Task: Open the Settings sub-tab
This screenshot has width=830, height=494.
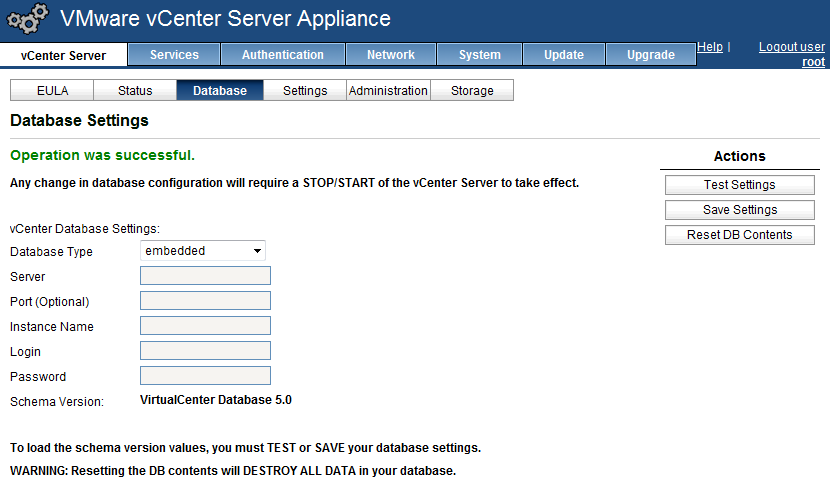Action: coord(305,91)
